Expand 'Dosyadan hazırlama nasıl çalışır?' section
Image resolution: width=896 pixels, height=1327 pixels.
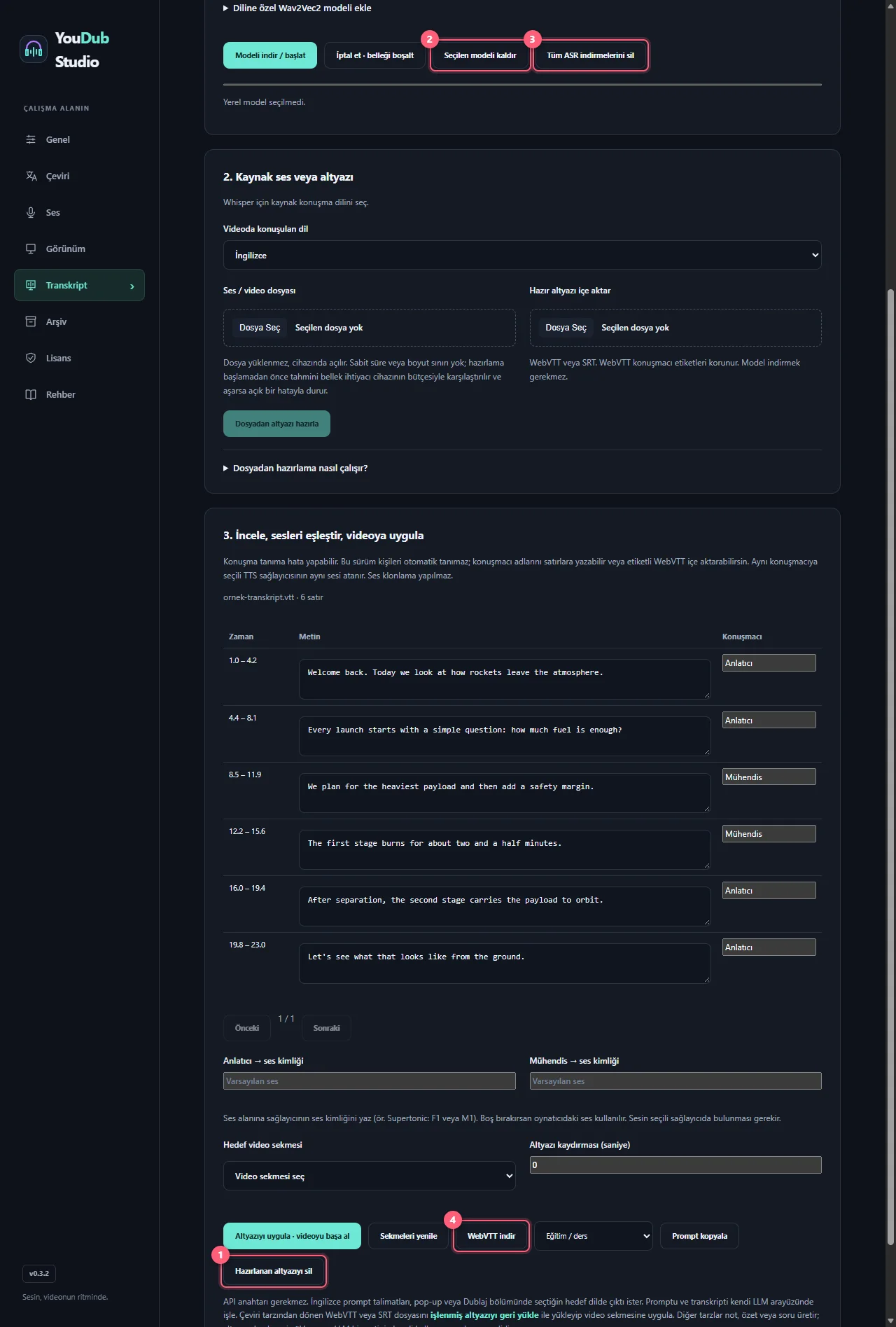[295, 468]
